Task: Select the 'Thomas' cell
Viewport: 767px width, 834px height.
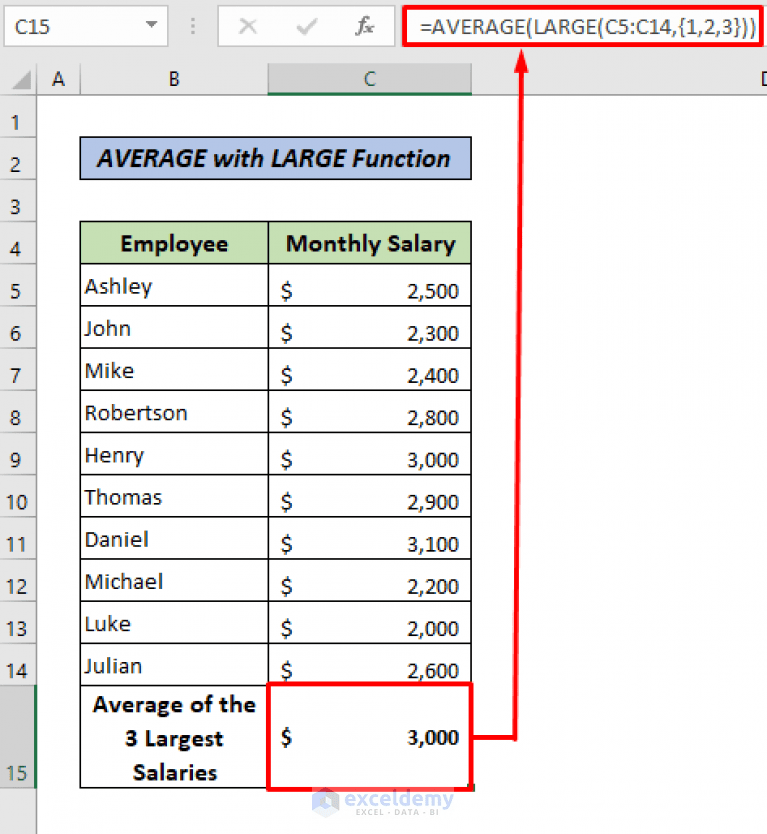Action: [174, 496]
